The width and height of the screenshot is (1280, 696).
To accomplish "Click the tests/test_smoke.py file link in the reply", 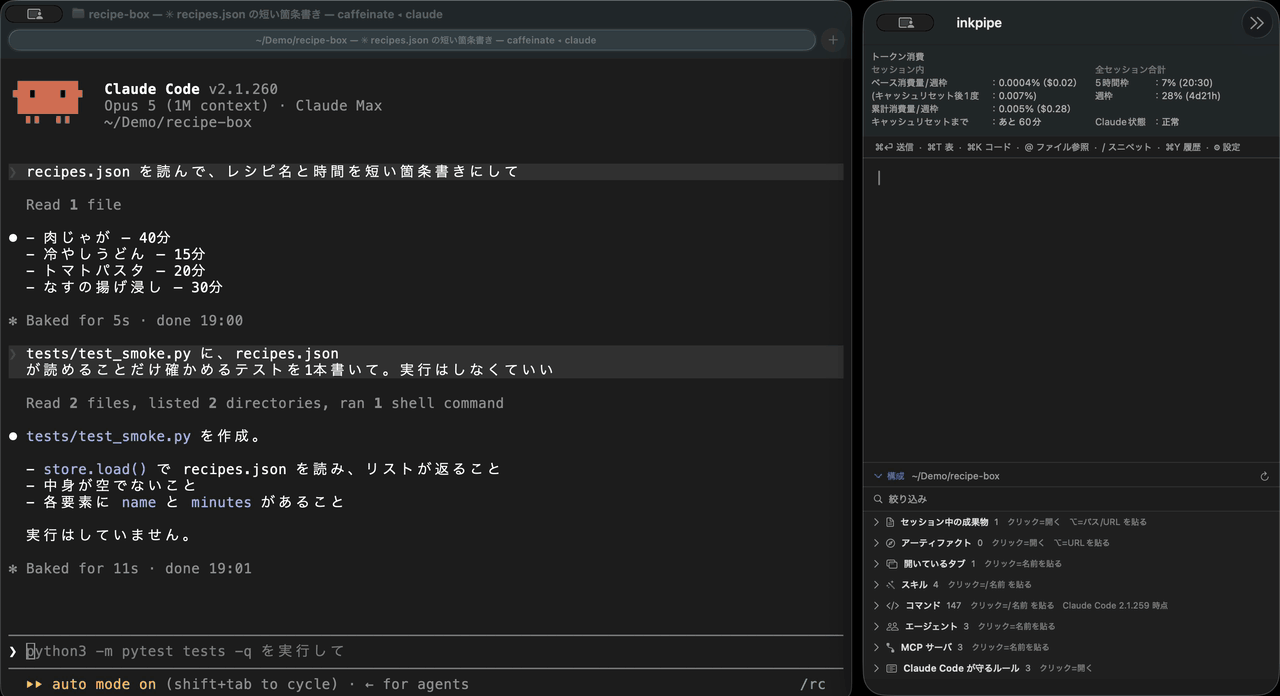I will [x=109, y=436].
